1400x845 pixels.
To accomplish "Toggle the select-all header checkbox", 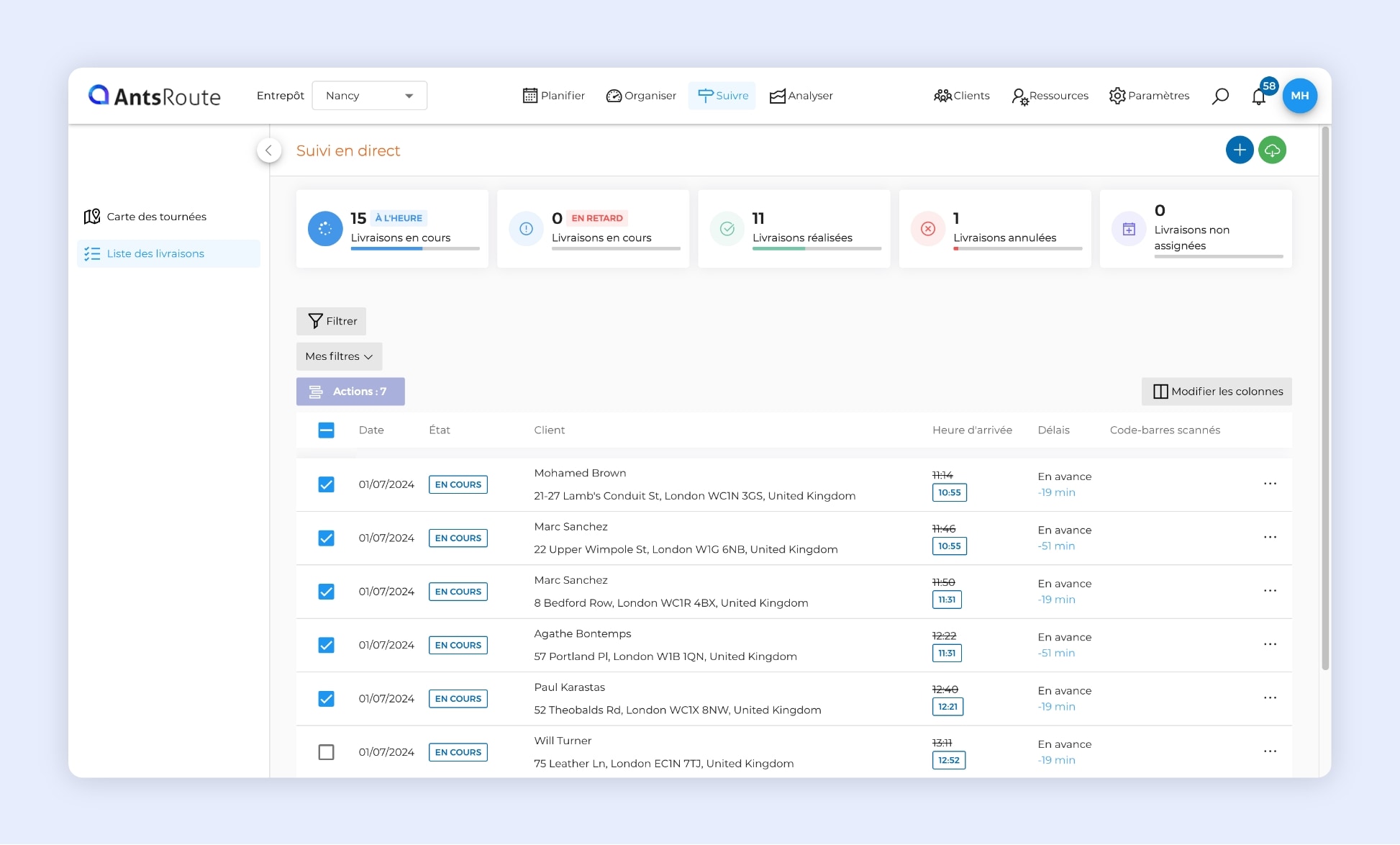I will coord(326,430).
